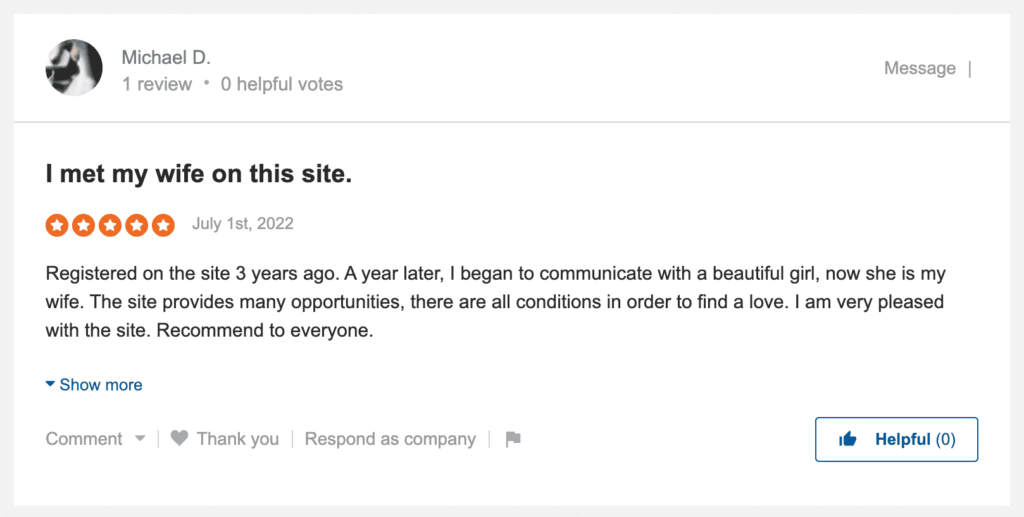Screen dimensions: 1024x517
Task: Click the Show more text link
Action: tap(101, 385)
